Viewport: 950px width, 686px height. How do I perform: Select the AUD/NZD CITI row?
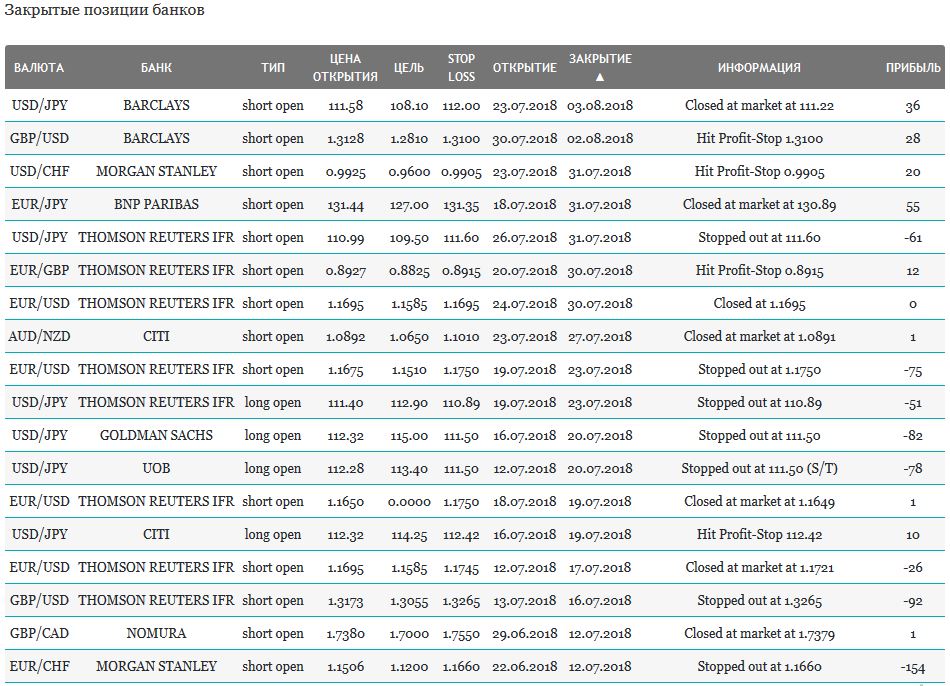pyautogui.click(x=475, y=336)
